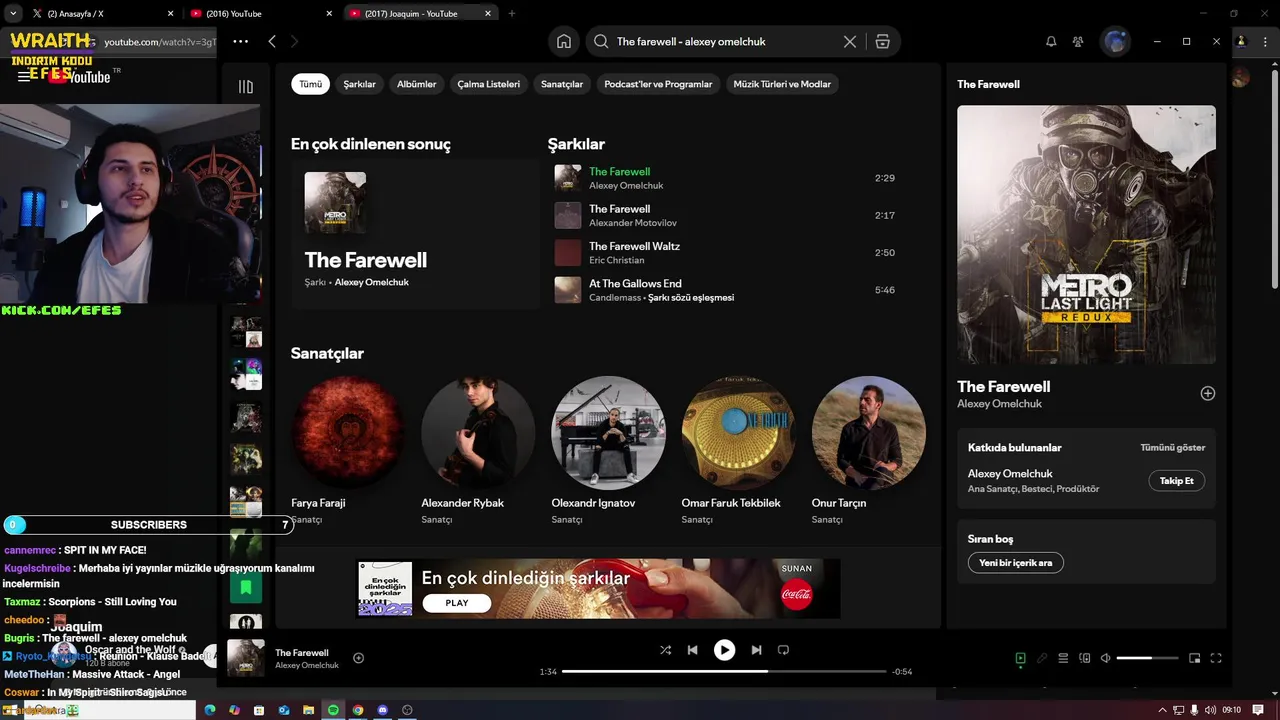The width and height of the screenshot is (1280, 720).
Task: Open Olexandr Ignatov artist card
Action: coord(608,451)
